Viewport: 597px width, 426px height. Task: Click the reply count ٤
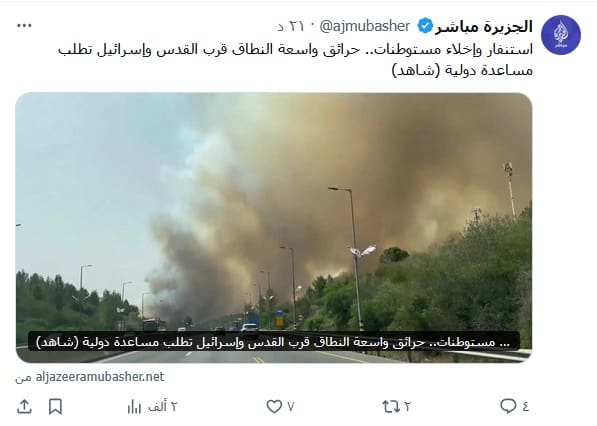(525, 407)
